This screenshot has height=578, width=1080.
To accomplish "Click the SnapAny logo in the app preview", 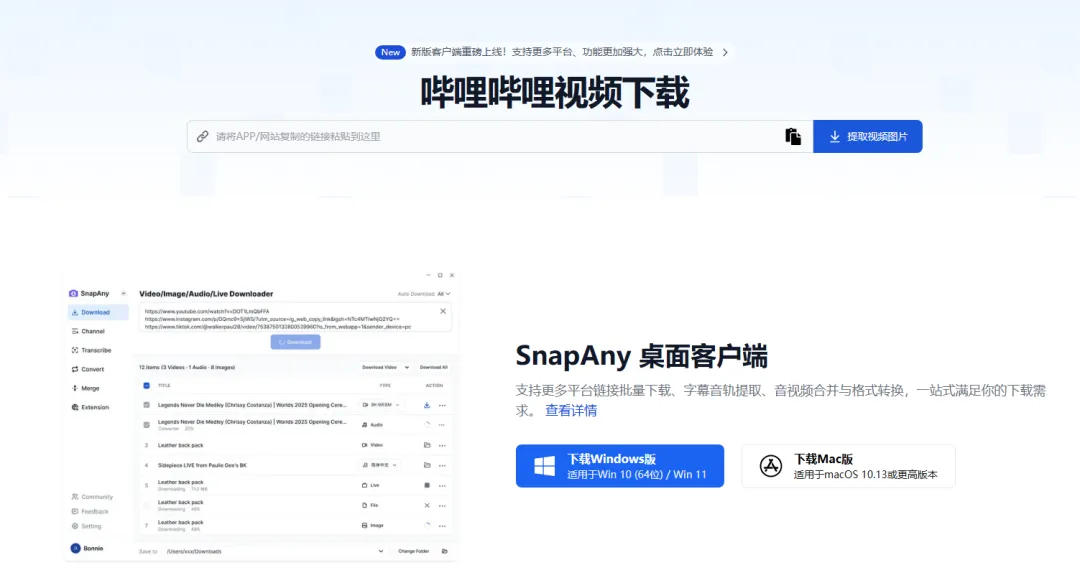I will pos(73,293).
